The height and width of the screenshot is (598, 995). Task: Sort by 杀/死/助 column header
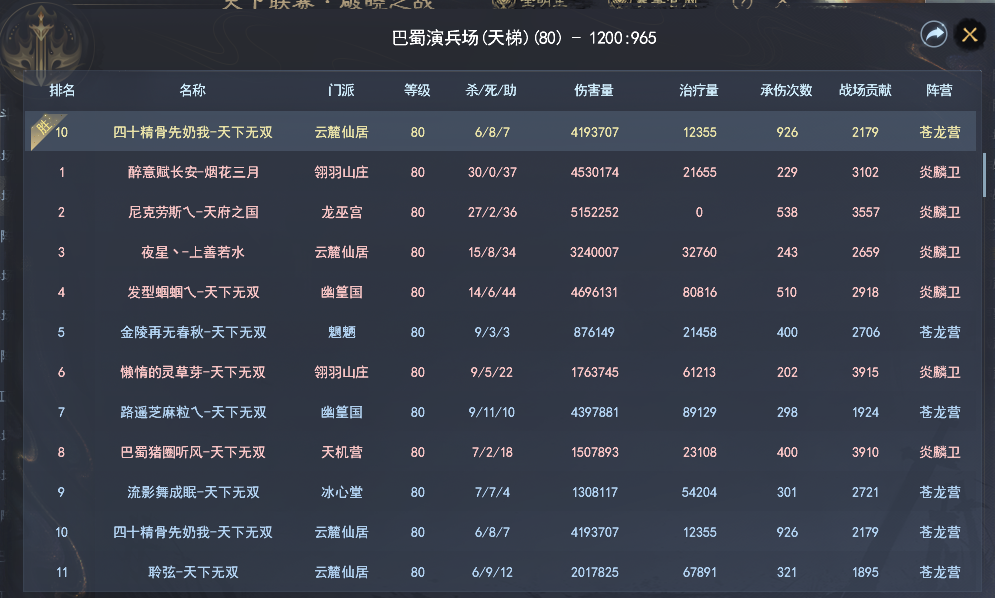coord(491,90)
